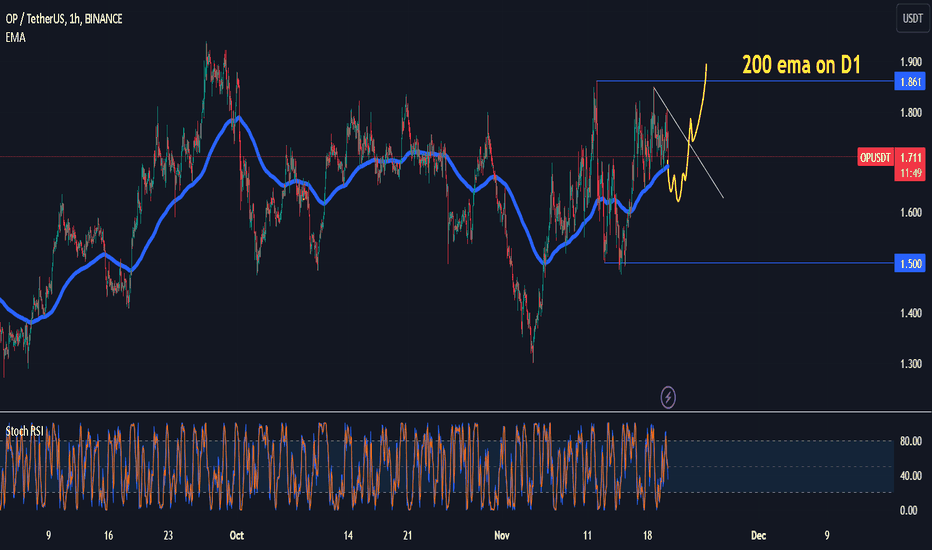
Task: Click the 1.600 price axis label
Action: (911, 212)
